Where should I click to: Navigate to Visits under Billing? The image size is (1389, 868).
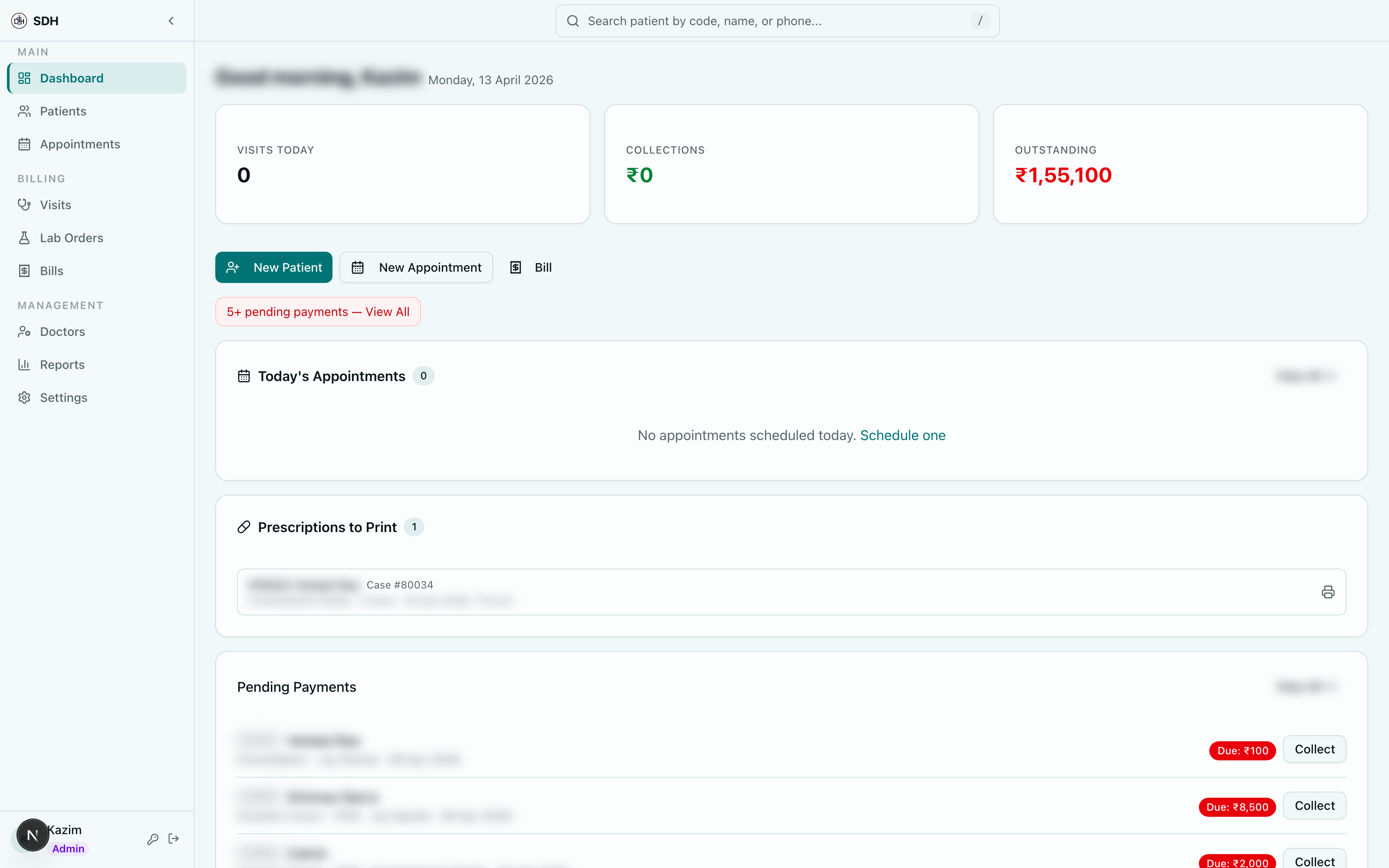pos(96,205)
